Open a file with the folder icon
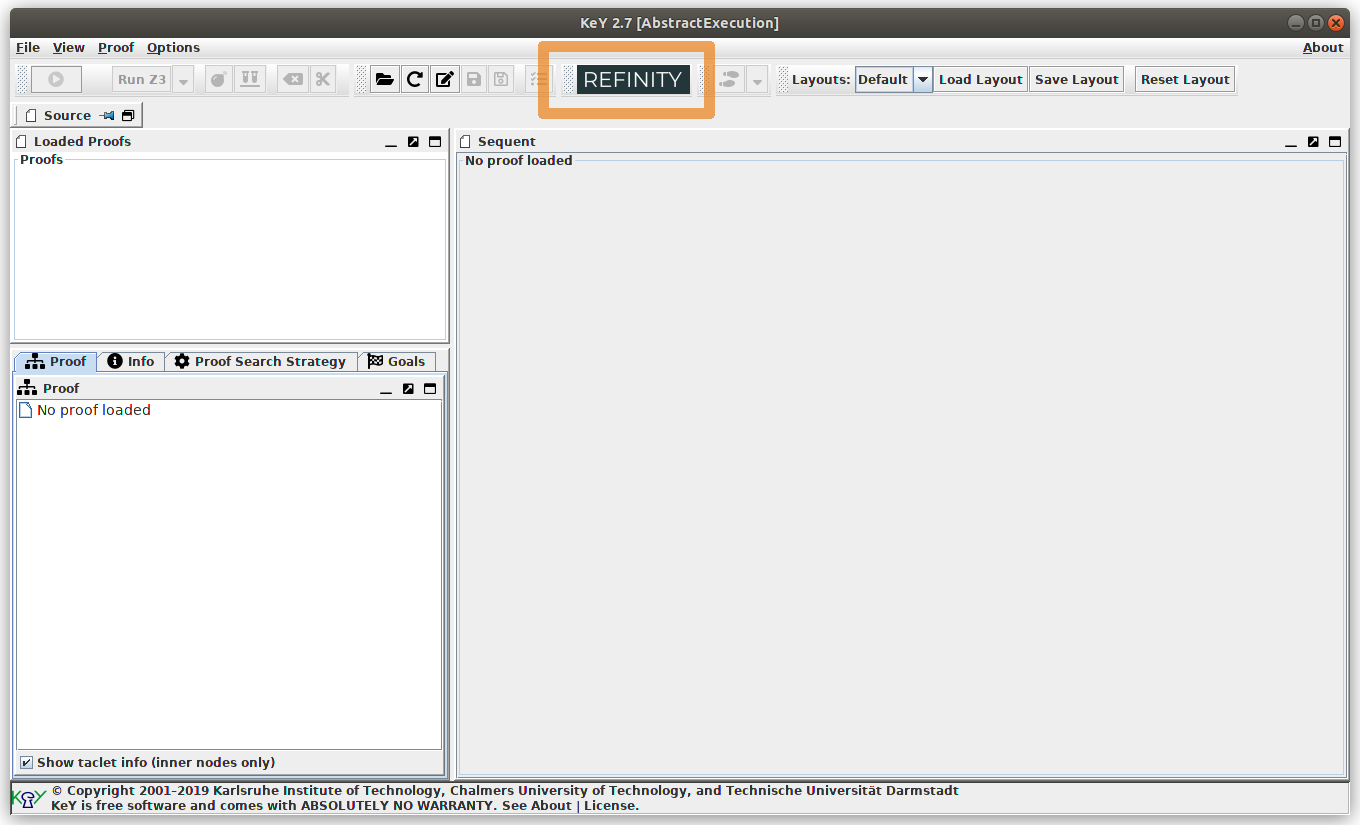 (384, 80)
